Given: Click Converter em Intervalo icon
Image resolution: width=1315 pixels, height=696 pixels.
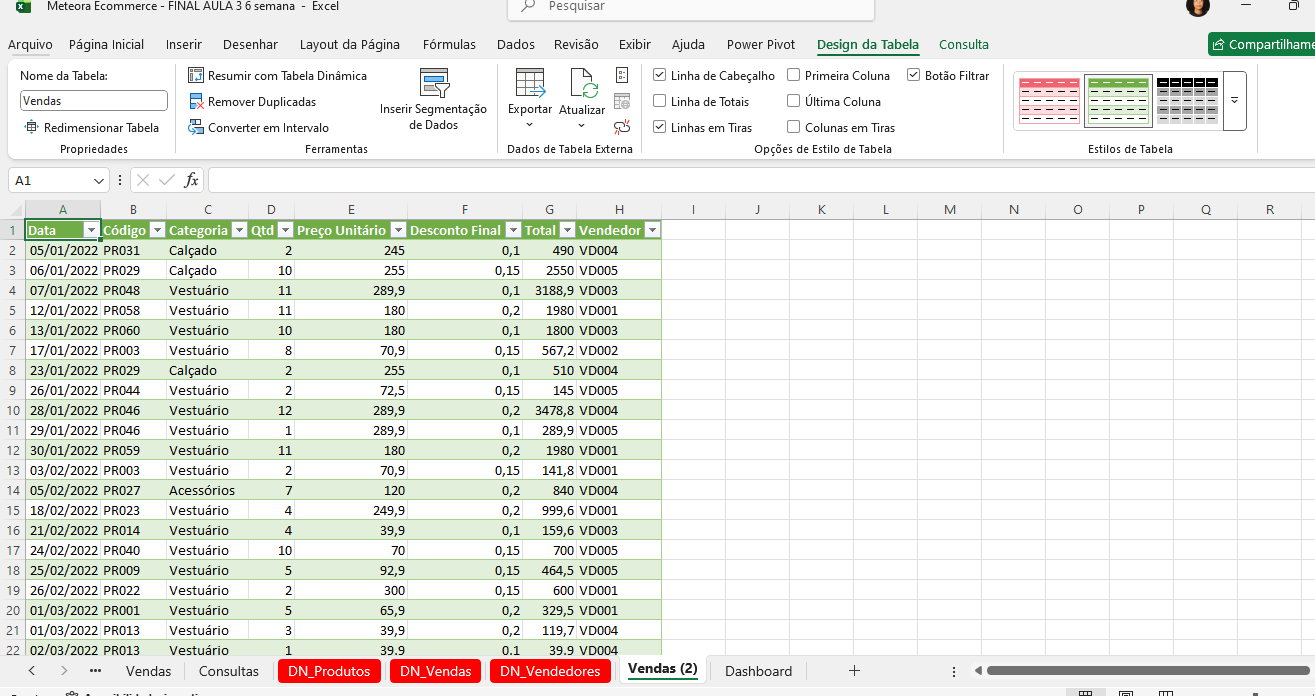Looking at the screenshot, I should click(x=196, y=128).
